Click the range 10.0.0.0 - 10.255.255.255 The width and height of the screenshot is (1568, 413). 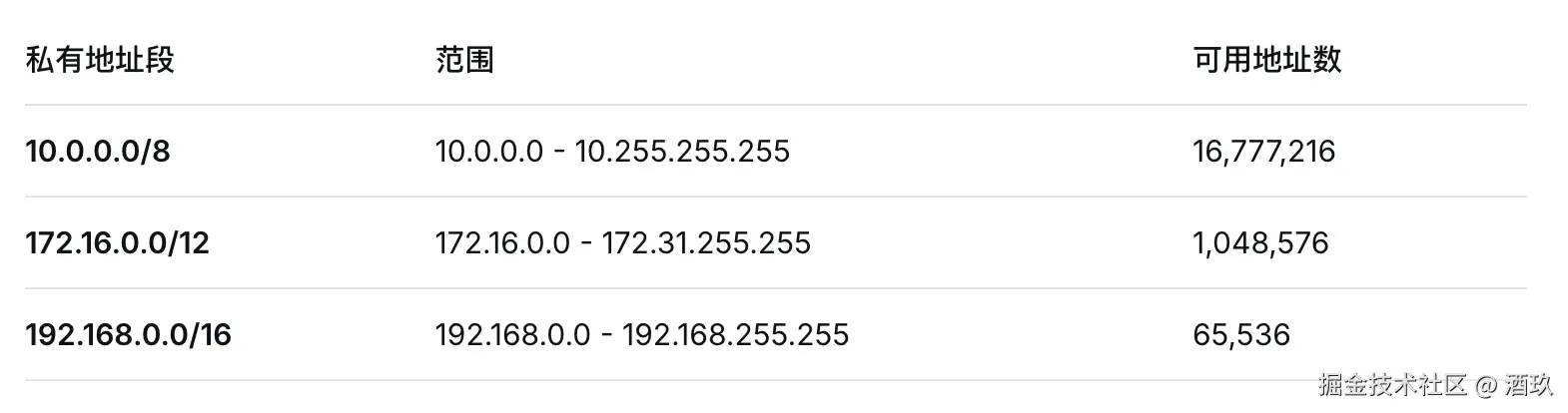(612, 152)
